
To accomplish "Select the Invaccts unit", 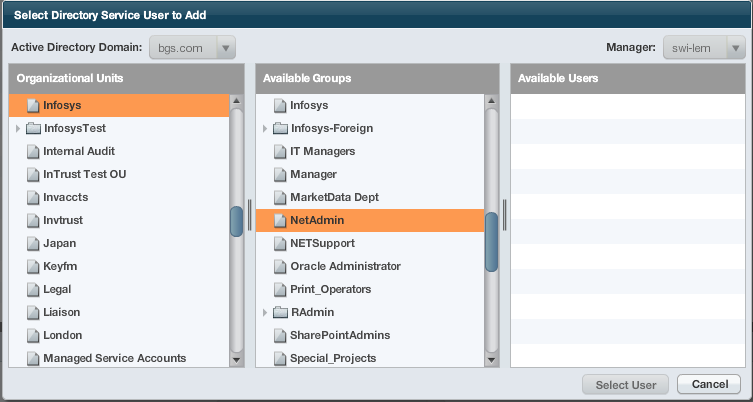I will [119, 197].
